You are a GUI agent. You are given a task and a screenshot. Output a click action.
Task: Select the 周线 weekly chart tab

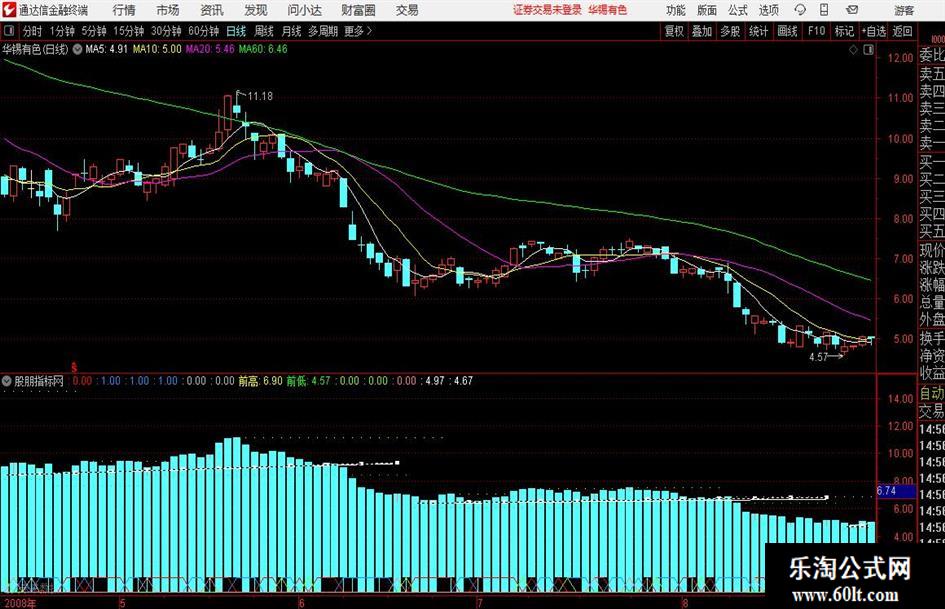(264, 31)
